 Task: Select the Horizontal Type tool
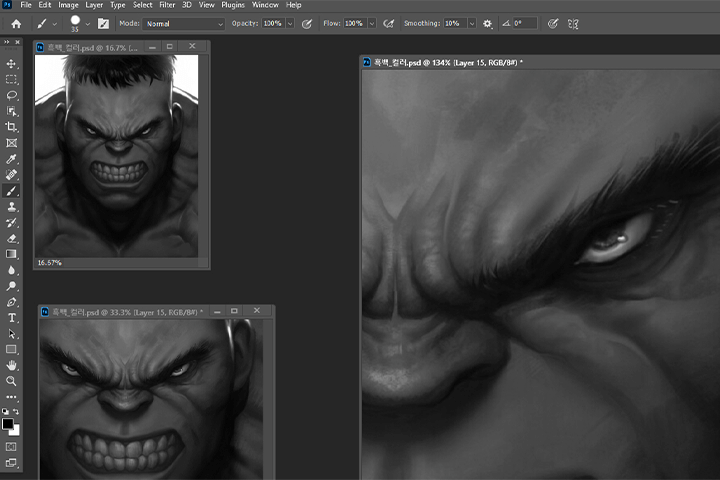(x=11, y=318)
